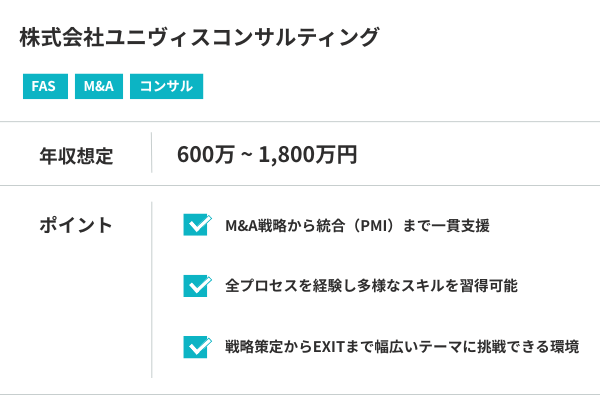Click the 1,800万円 upper salary figure
Viewport: 600px width, 420px height.
(308, 155)
